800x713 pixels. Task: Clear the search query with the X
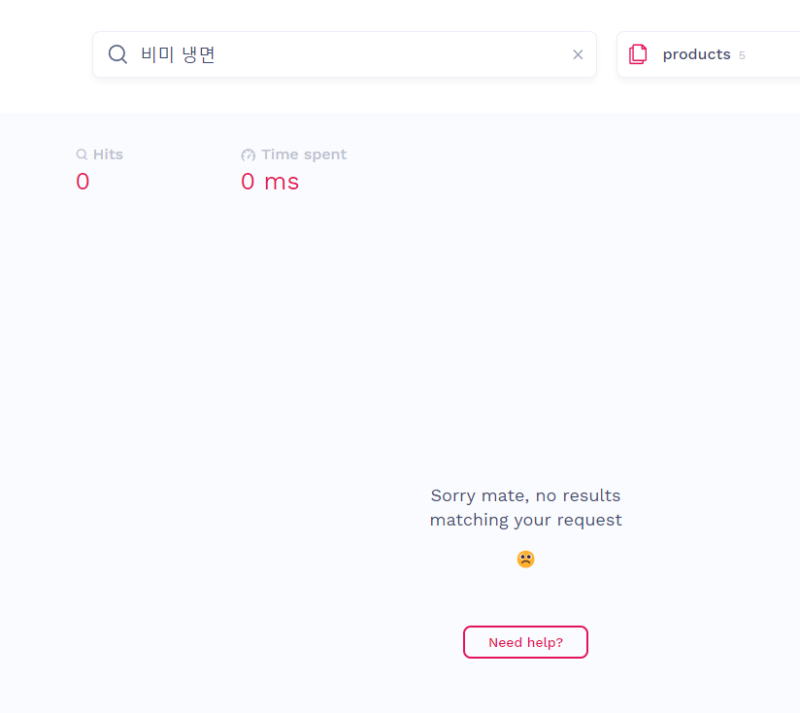pyautogui.click(x=577, y=55)
